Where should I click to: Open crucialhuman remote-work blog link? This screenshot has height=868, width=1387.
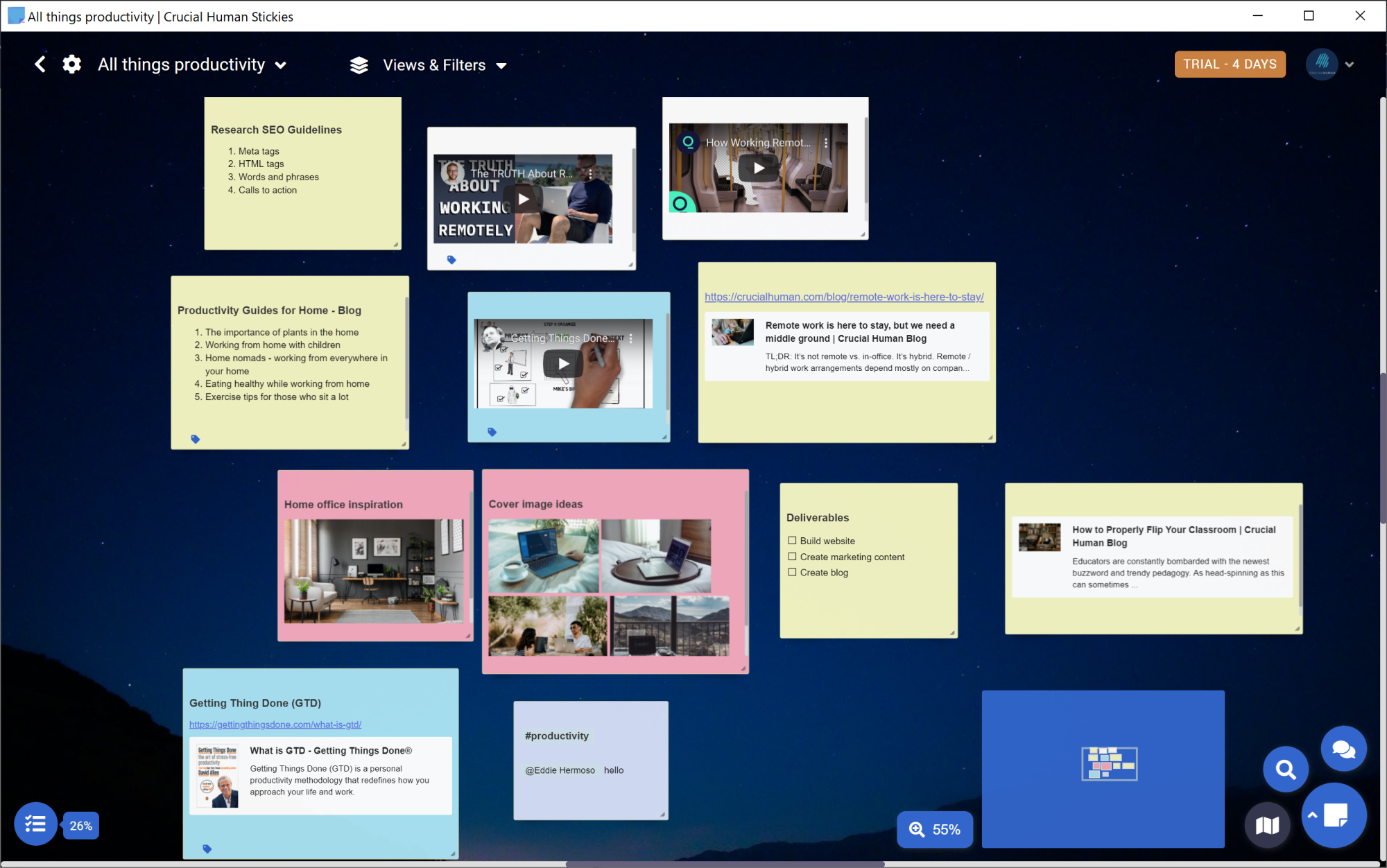[x=844, y=297]
